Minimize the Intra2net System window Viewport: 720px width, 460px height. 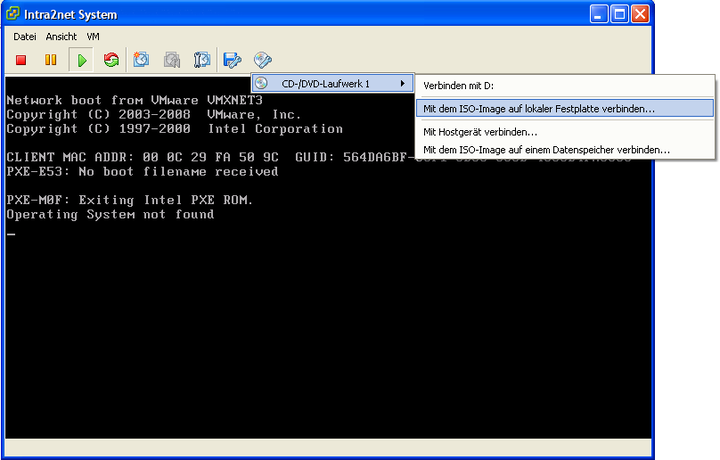(598, 14)
